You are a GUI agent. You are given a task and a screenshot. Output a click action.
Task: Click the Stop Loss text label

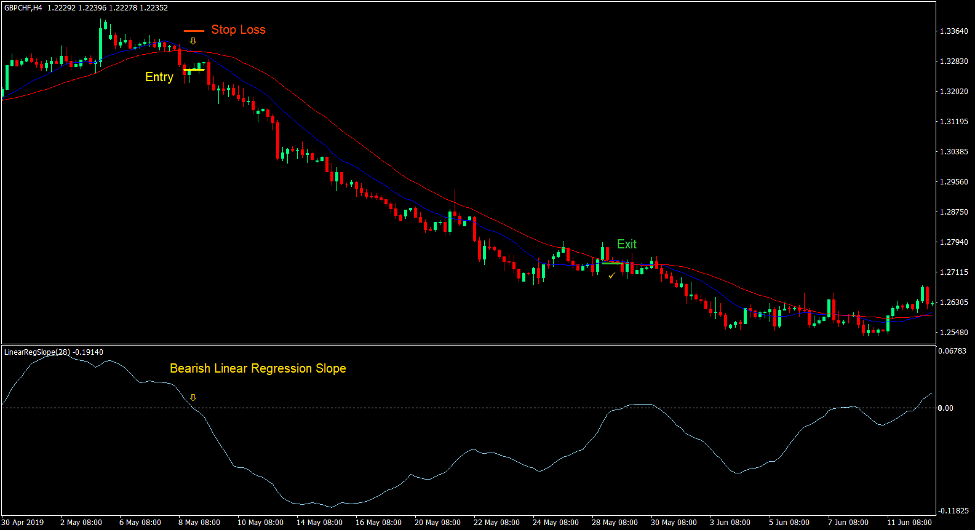(238, 30)
